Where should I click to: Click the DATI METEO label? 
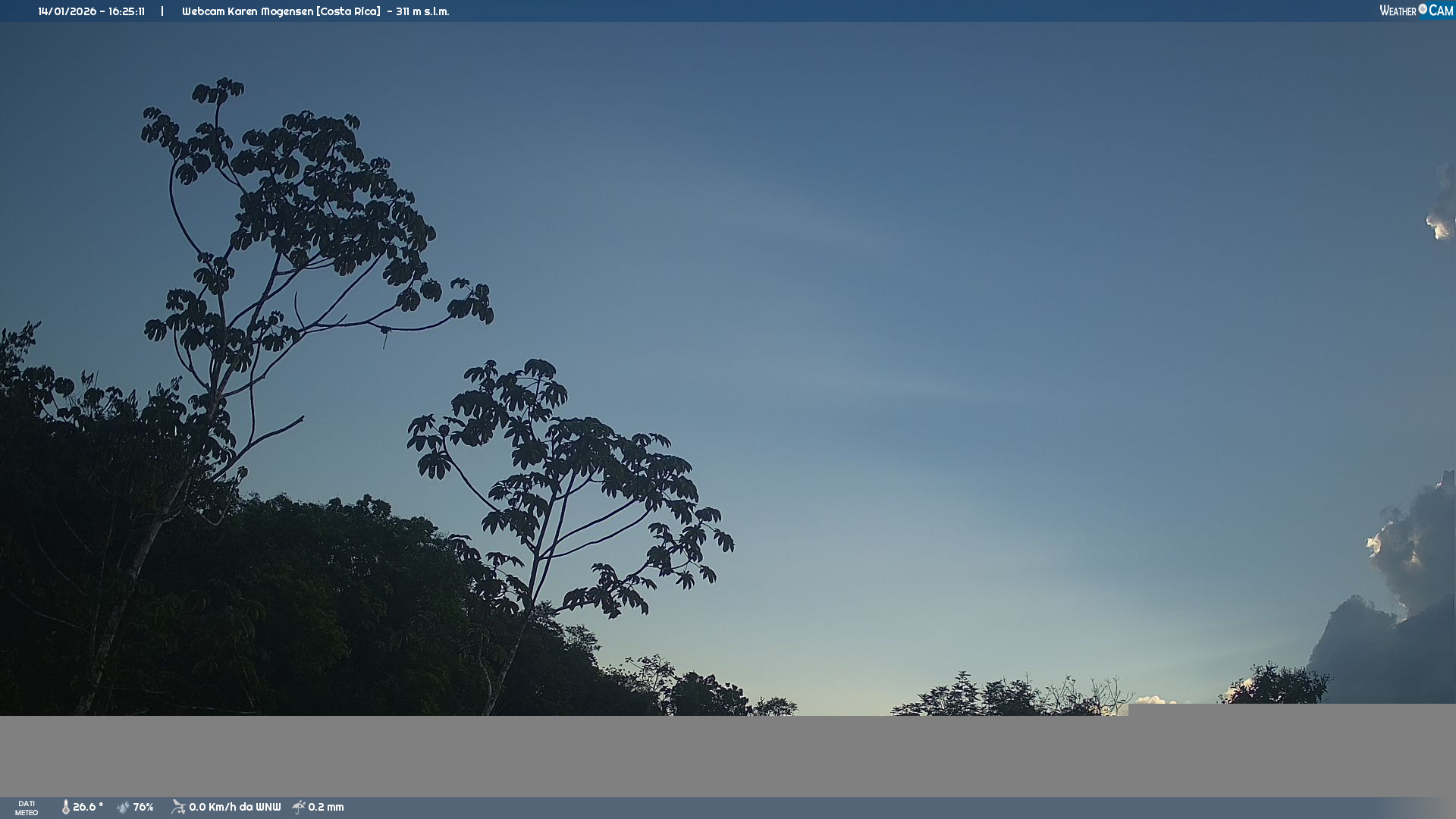coord(27,808)
